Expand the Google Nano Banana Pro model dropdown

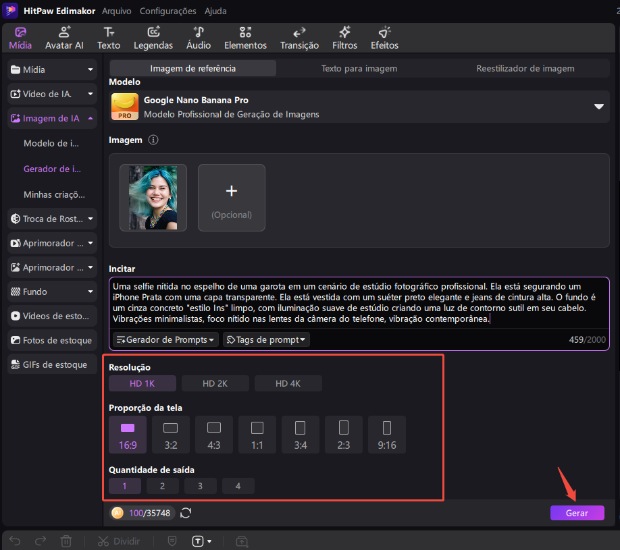pyautogui.click(x=599, y=106)
